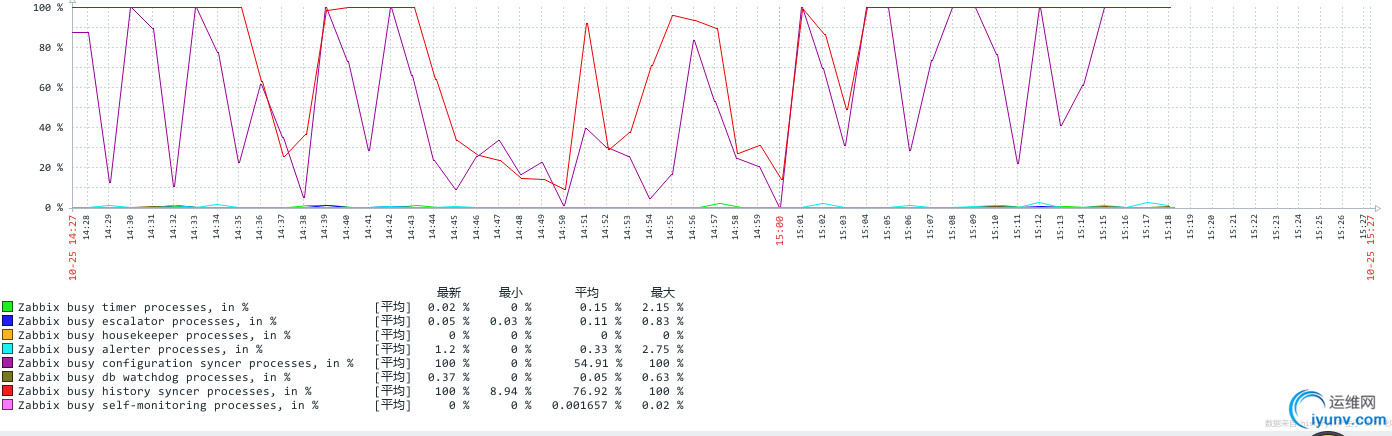Image resolution: width=1392 pixels, height=436 pixels.
Task: Click max value '0.02 %' for self-monitoring processes
Action: click(x=662, y=405)
